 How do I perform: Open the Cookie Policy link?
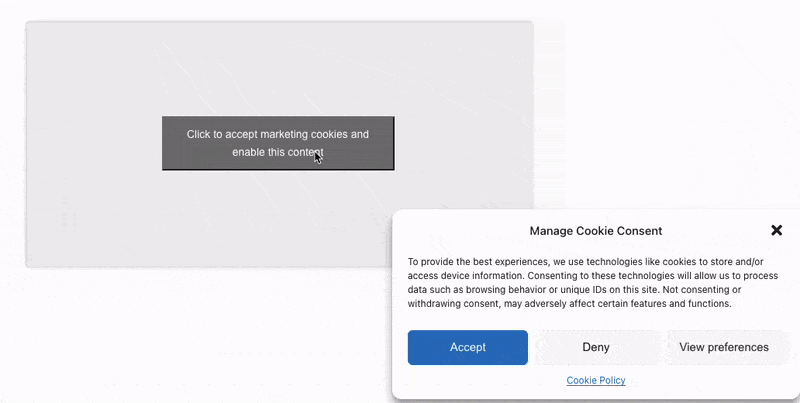[596, 381]
